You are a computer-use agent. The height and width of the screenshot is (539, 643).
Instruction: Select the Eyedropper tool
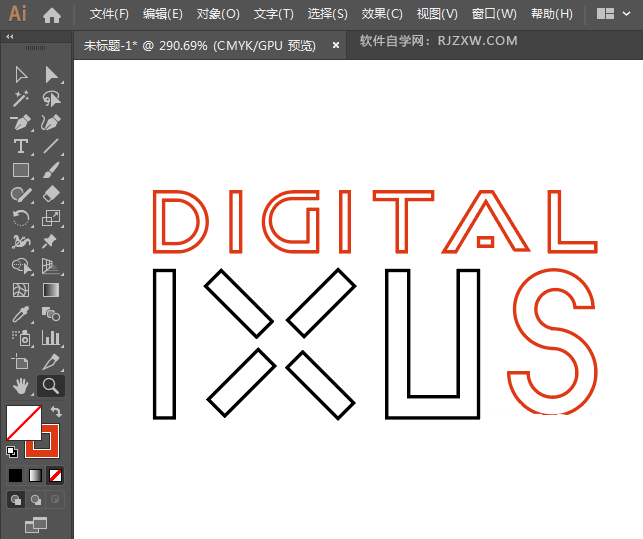pos(21,314)
